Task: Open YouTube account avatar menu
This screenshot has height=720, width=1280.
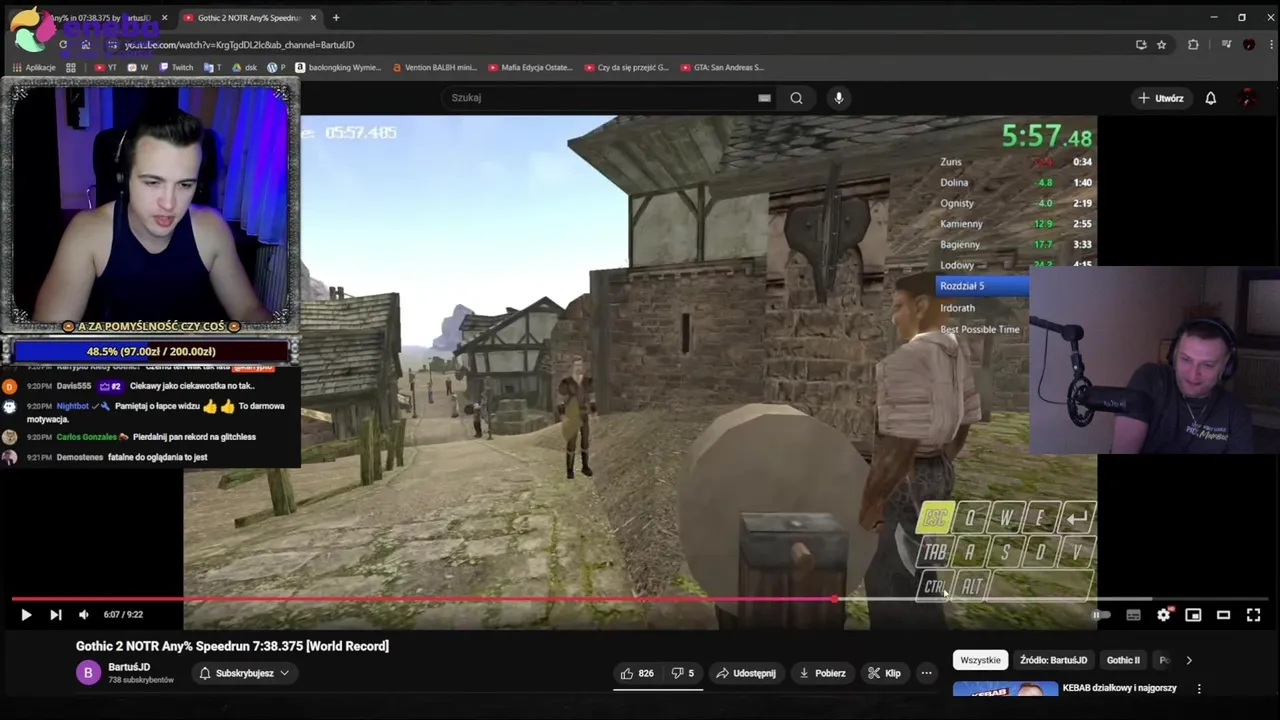Action: [1247, 98]
